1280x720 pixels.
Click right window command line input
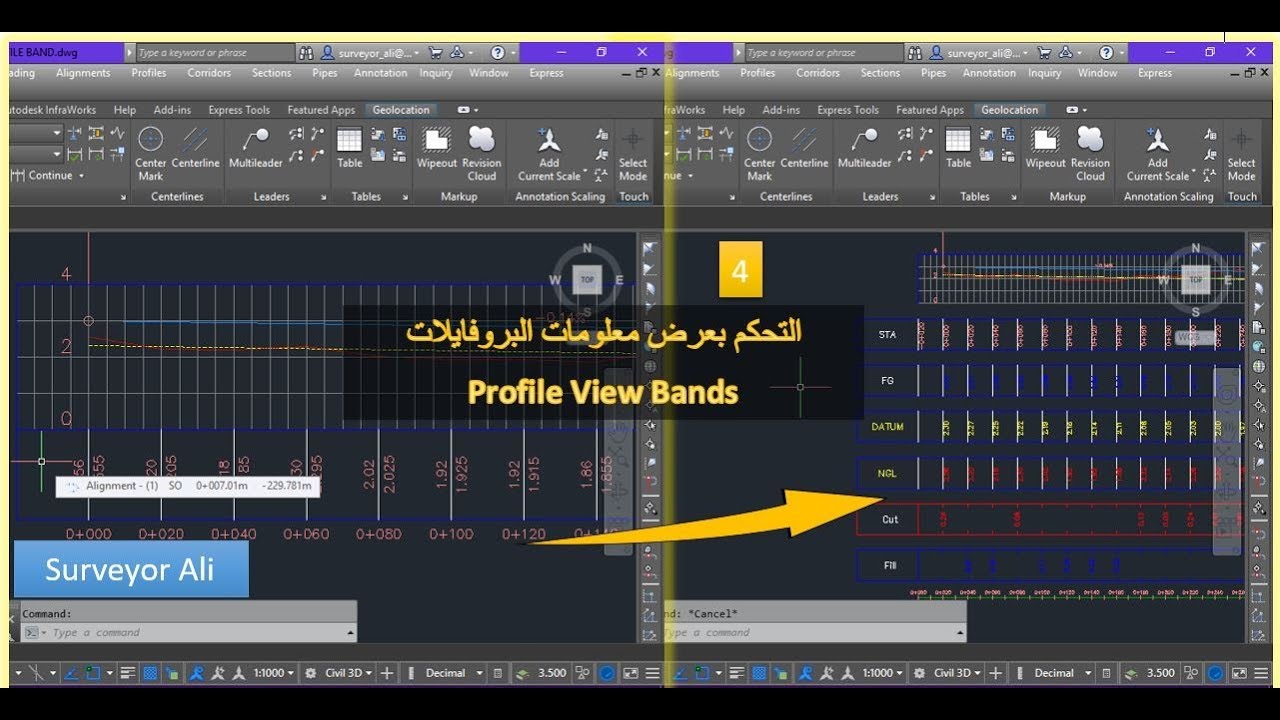(x=810, y=632)
